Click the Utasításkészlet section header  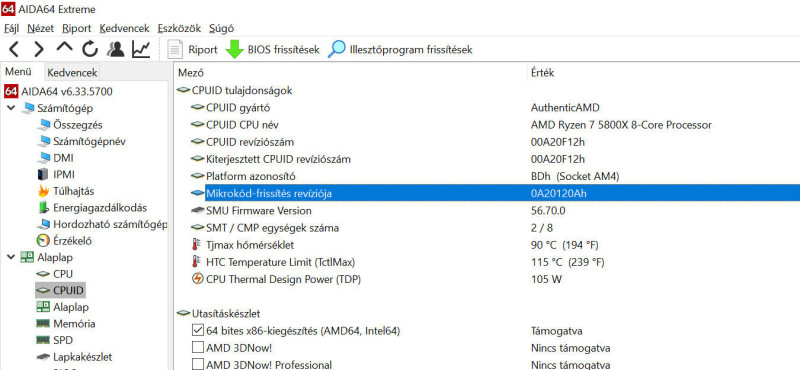(x=226, y=313)
